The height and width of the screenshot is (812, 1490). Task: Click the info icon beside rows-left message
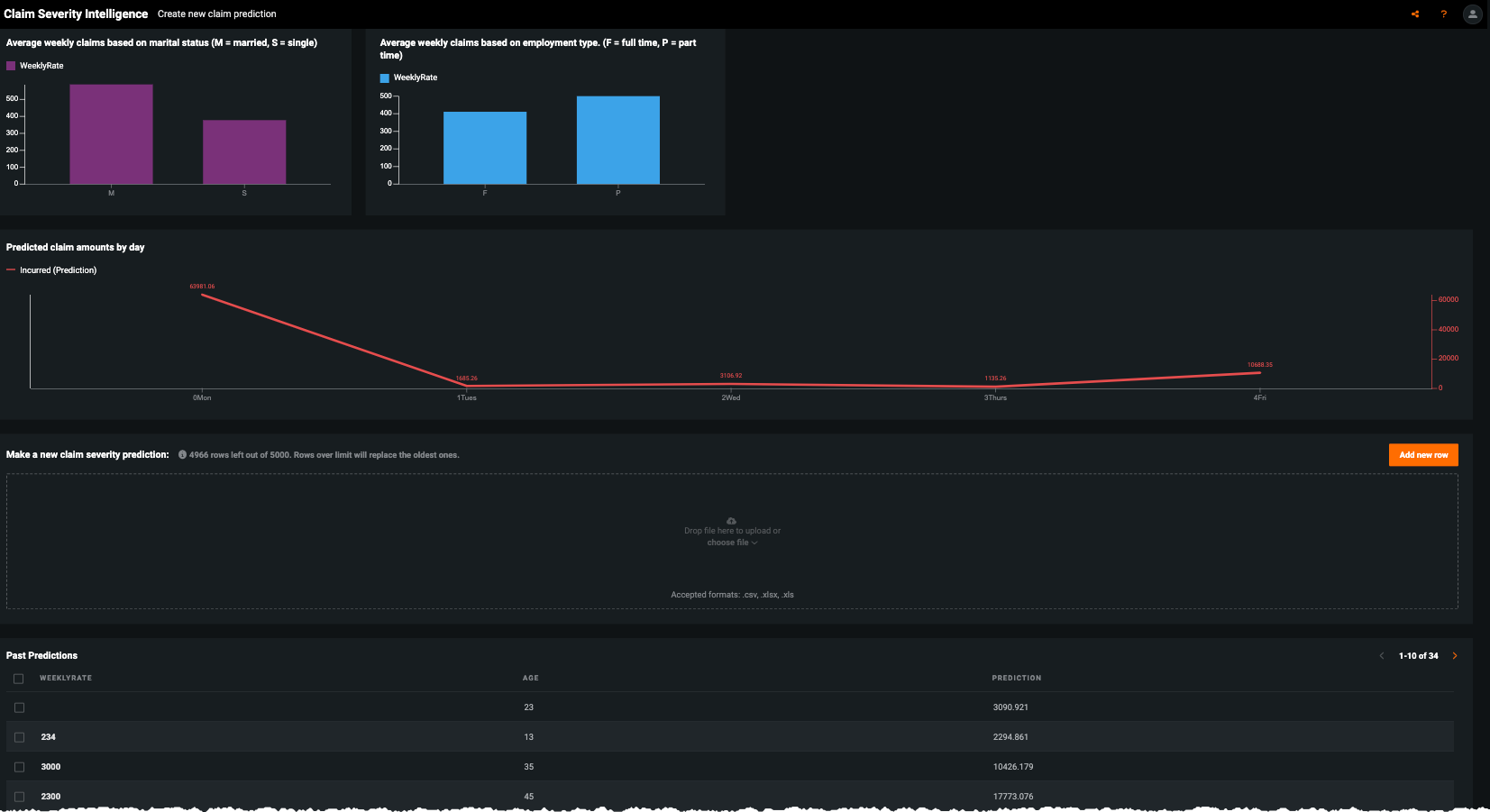point(182,455)
